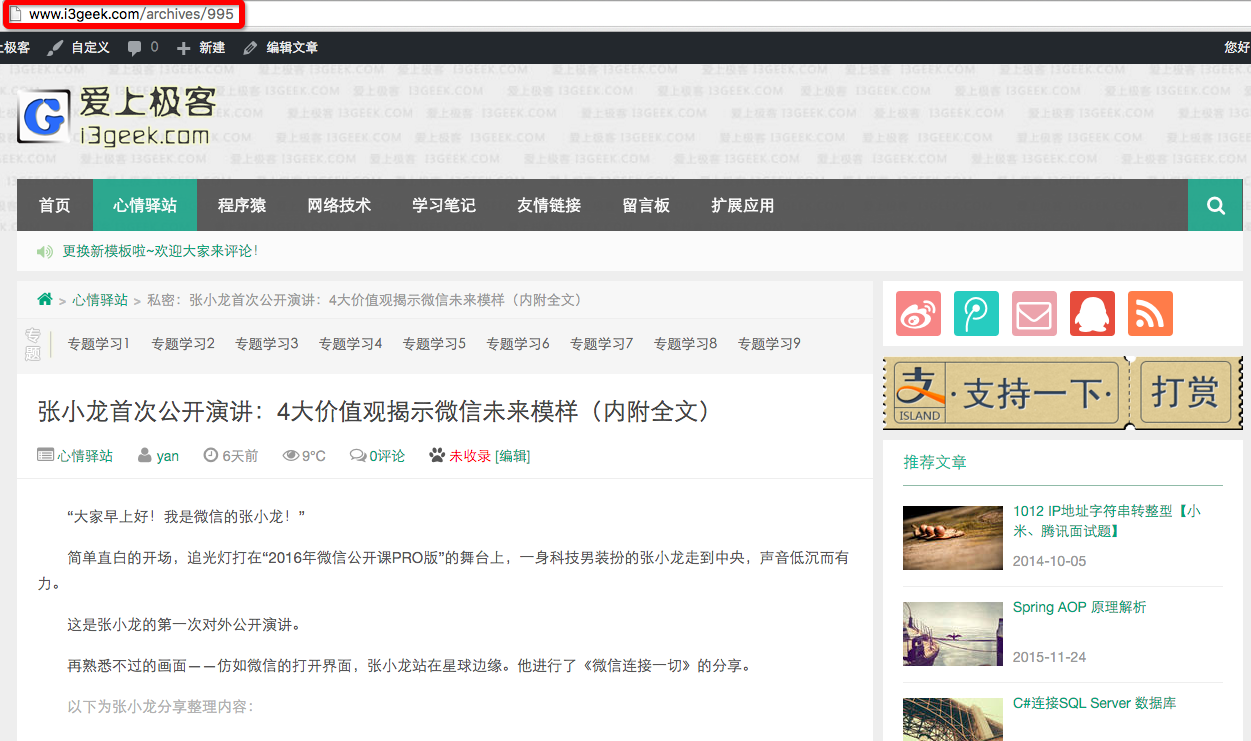
Task: Open the 0评论 comments link
Action: pyautogui.click(x=387, y=456)
